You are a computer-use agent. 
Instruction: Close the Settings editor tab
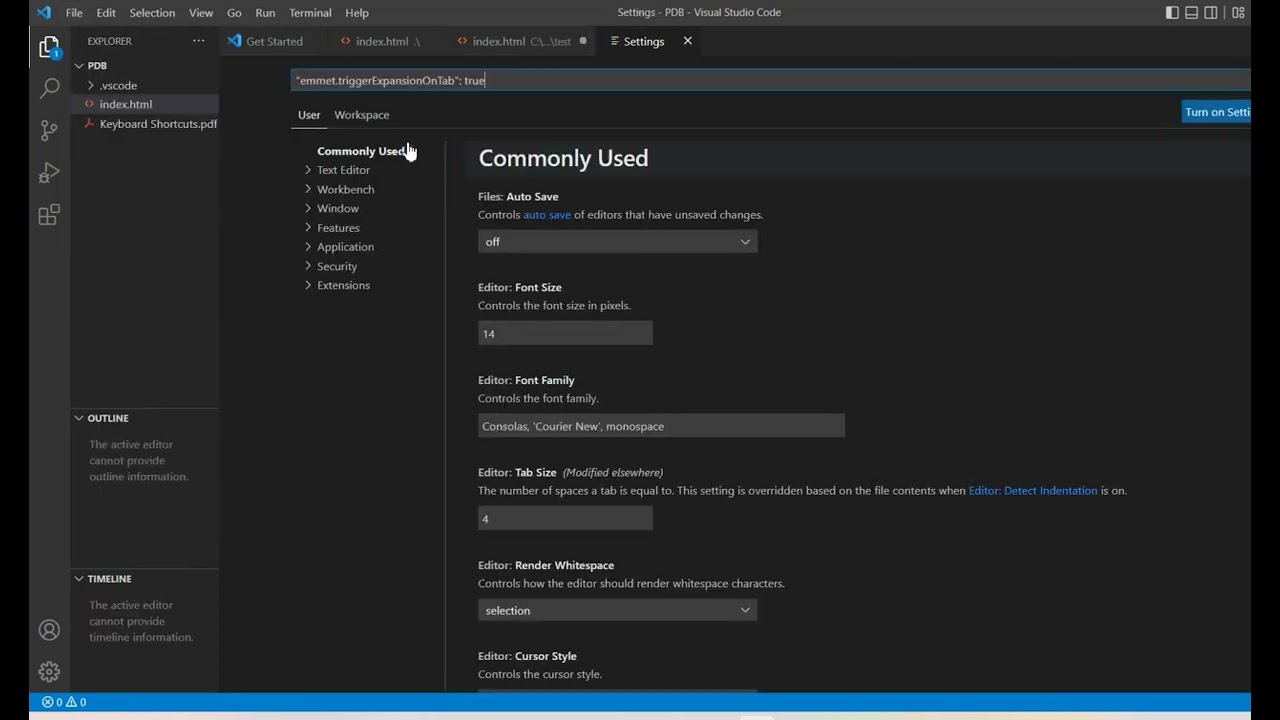tap(687, 41)
